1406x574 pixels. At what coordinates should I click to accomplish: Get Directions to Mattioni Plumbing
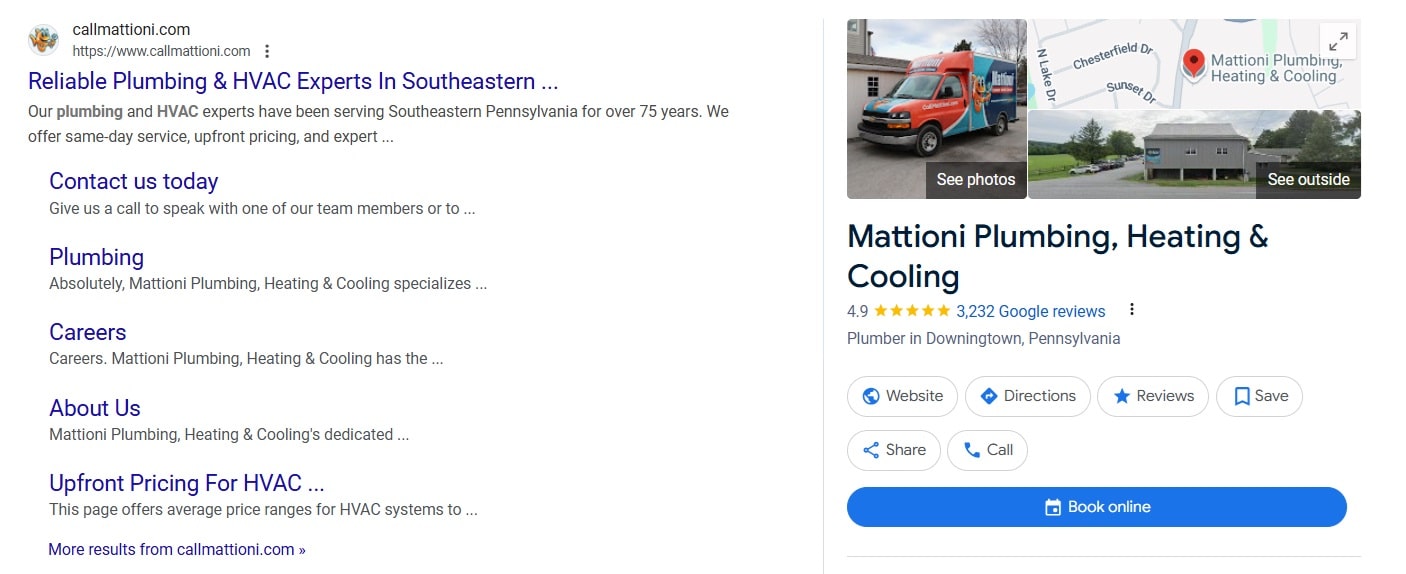[1027, 396]
